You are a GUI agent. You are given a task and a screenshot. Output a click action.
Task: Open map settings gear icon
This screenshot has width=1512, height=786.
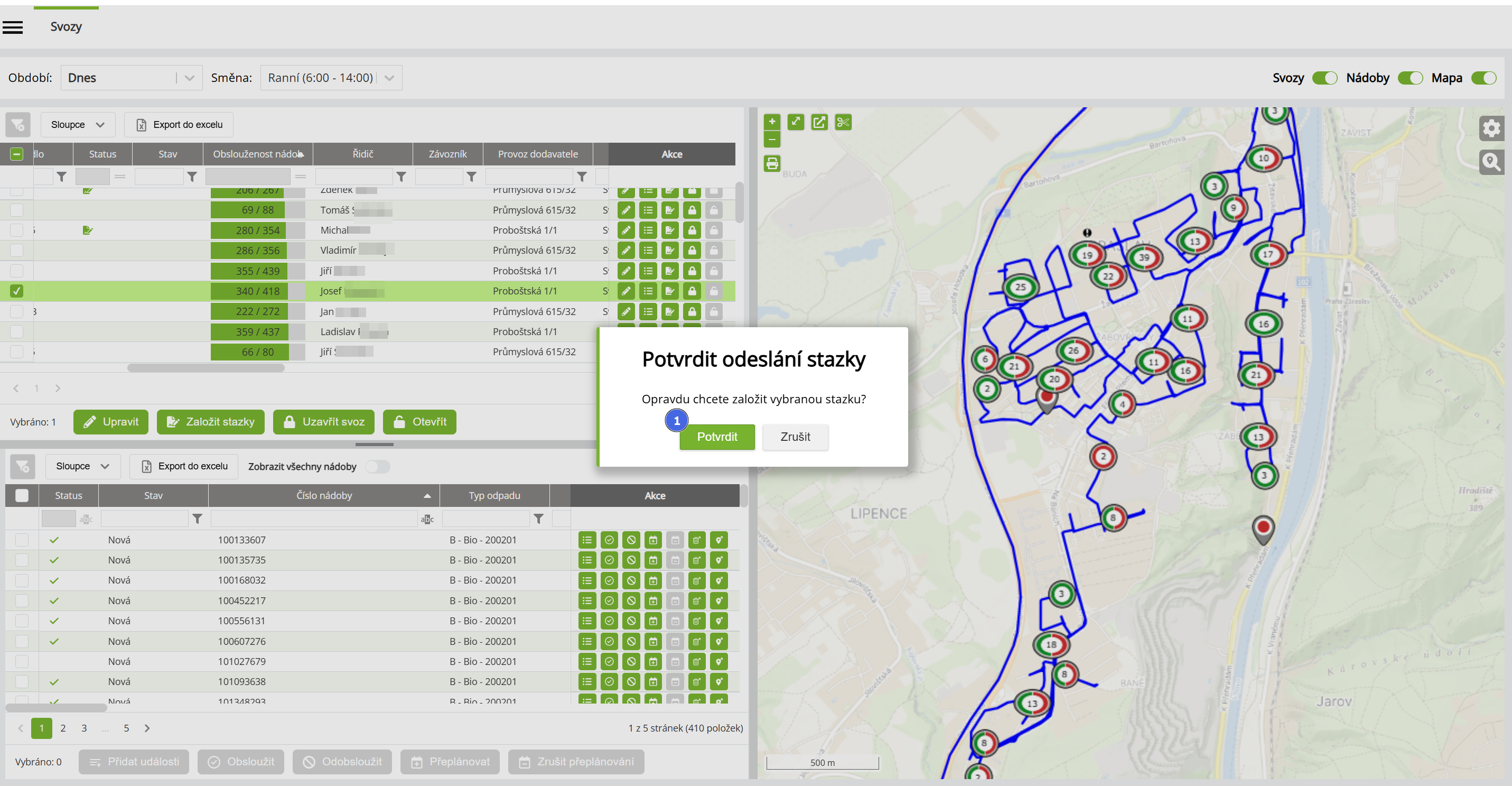click(x=1491, y=128)
